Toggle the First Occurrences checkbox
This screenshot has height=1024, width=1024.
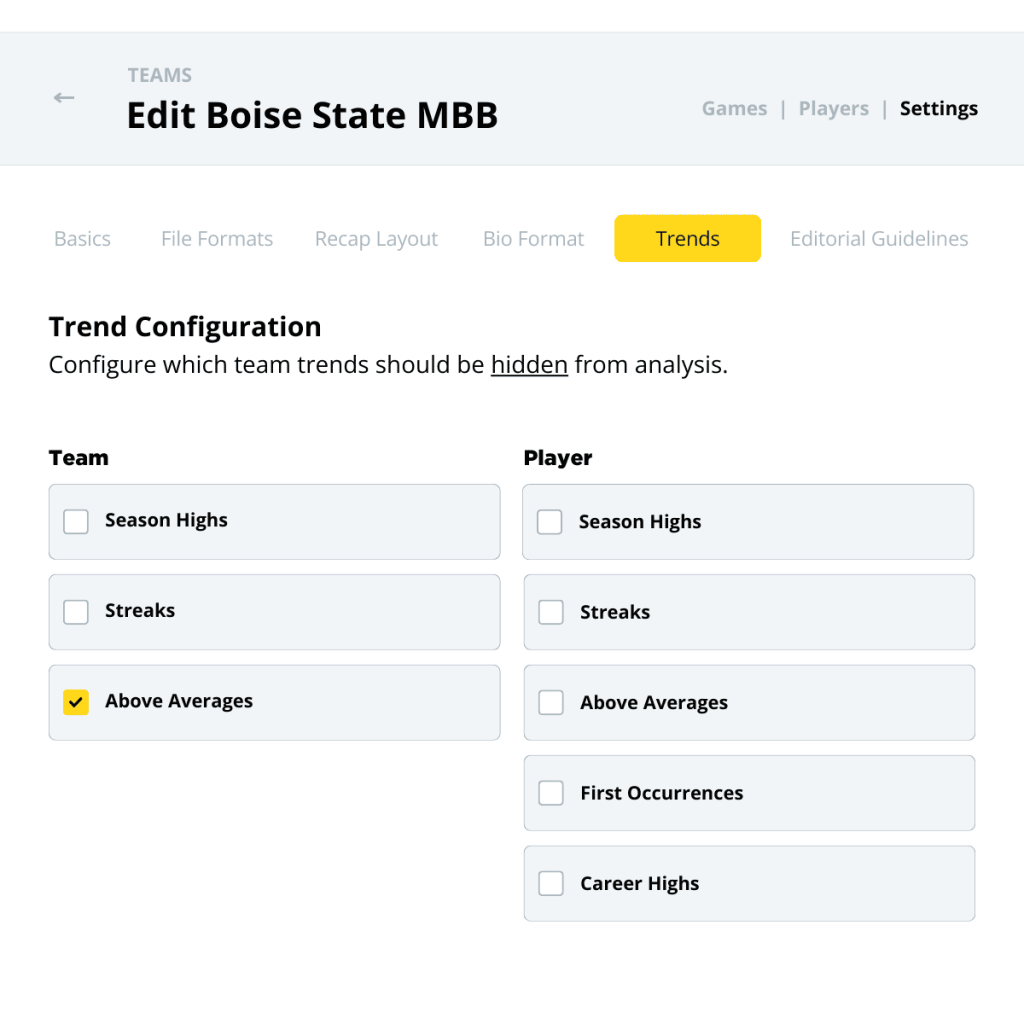pos(551,793)
